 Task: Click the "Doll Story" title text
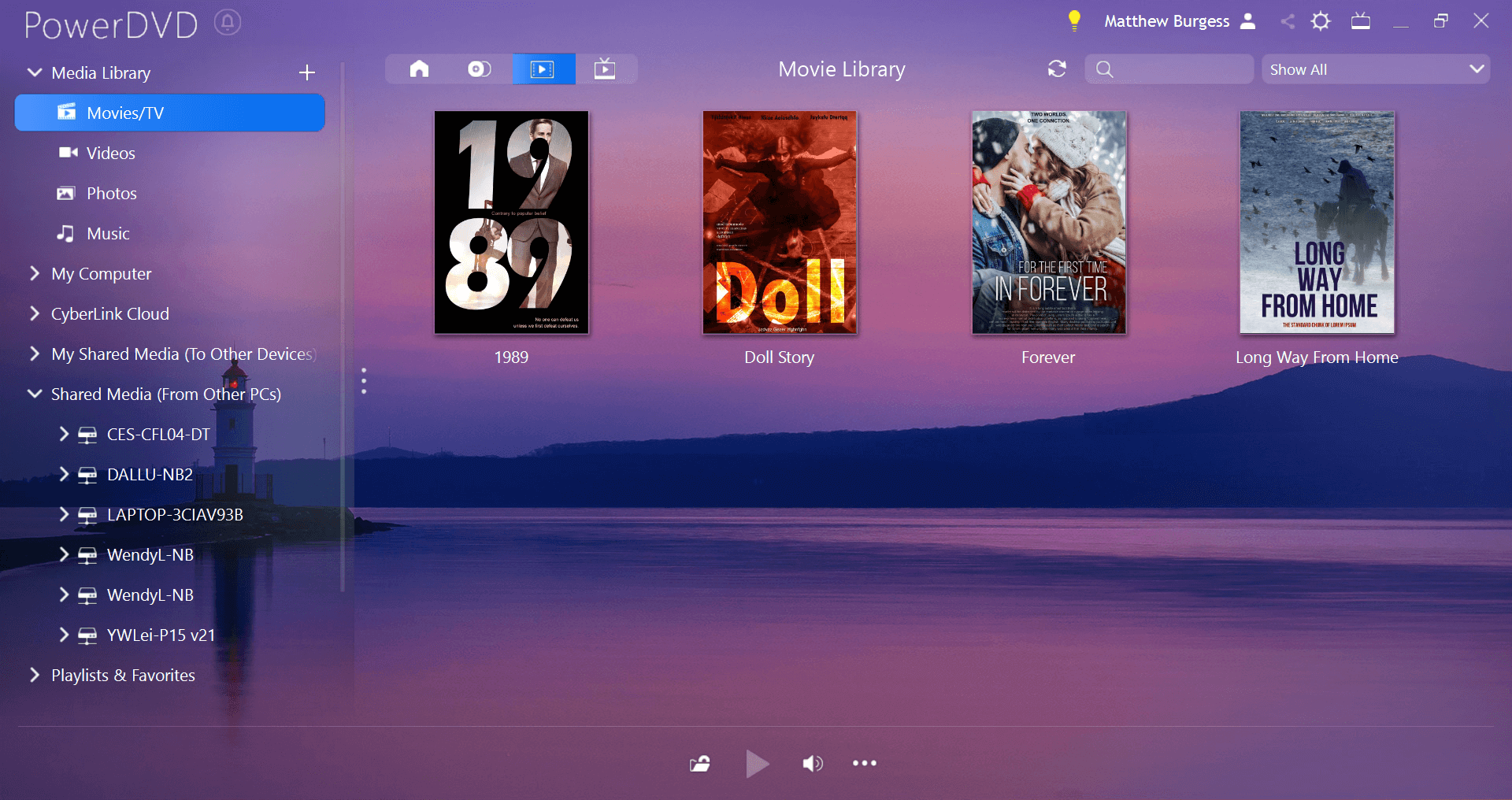pyautogui.click(x=780, y=357)
